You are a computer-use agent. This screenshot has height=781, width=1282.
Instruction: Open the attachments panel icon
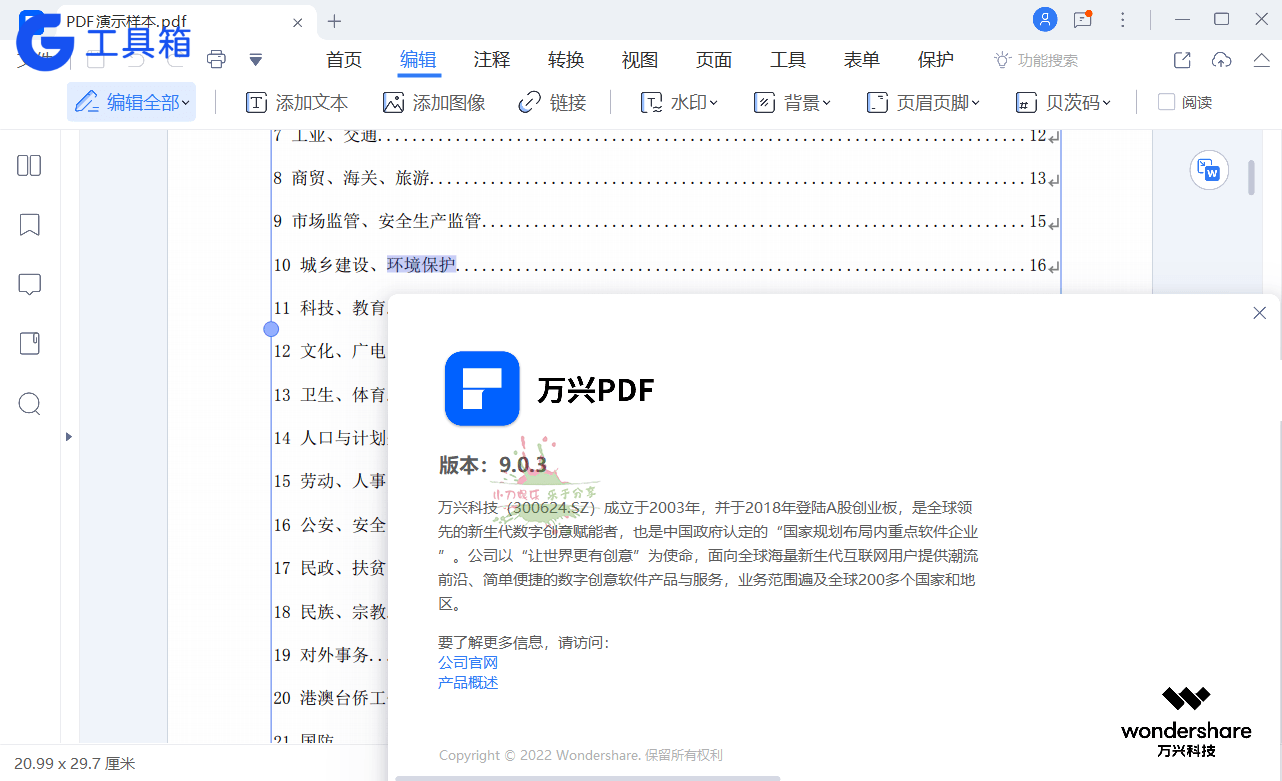[30, 344]
